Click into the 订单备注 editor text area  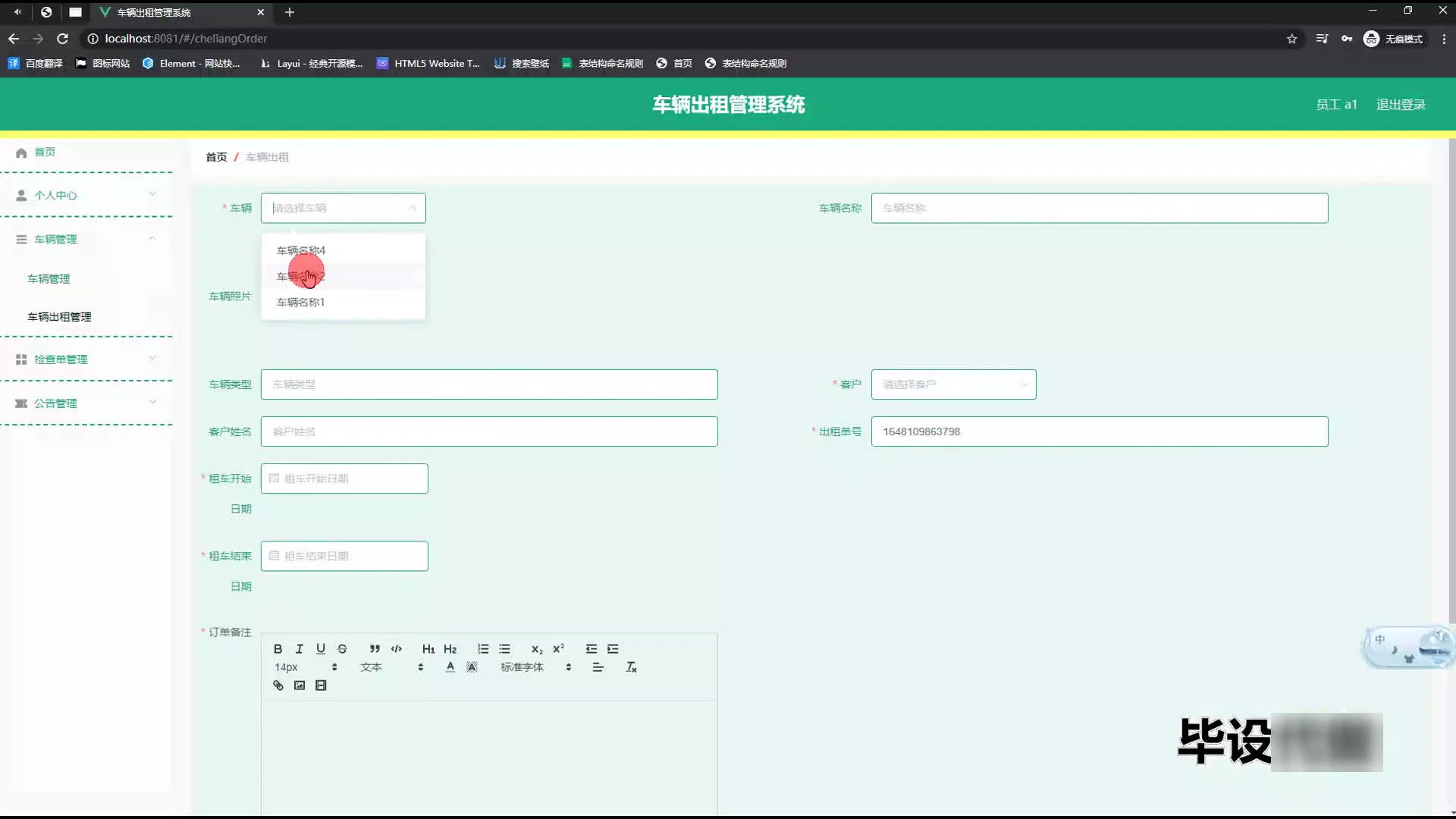[489, 758]
